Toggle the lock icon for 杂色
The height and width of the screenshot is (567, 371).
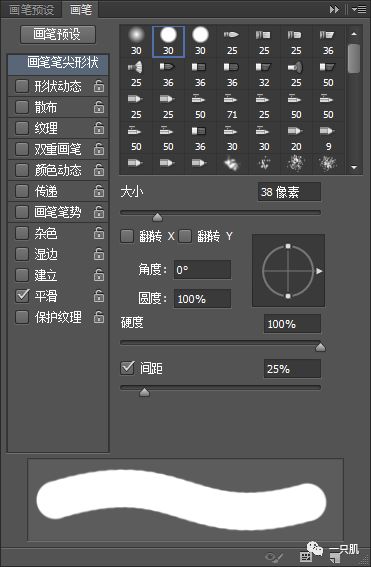click(x=99, y=233)
